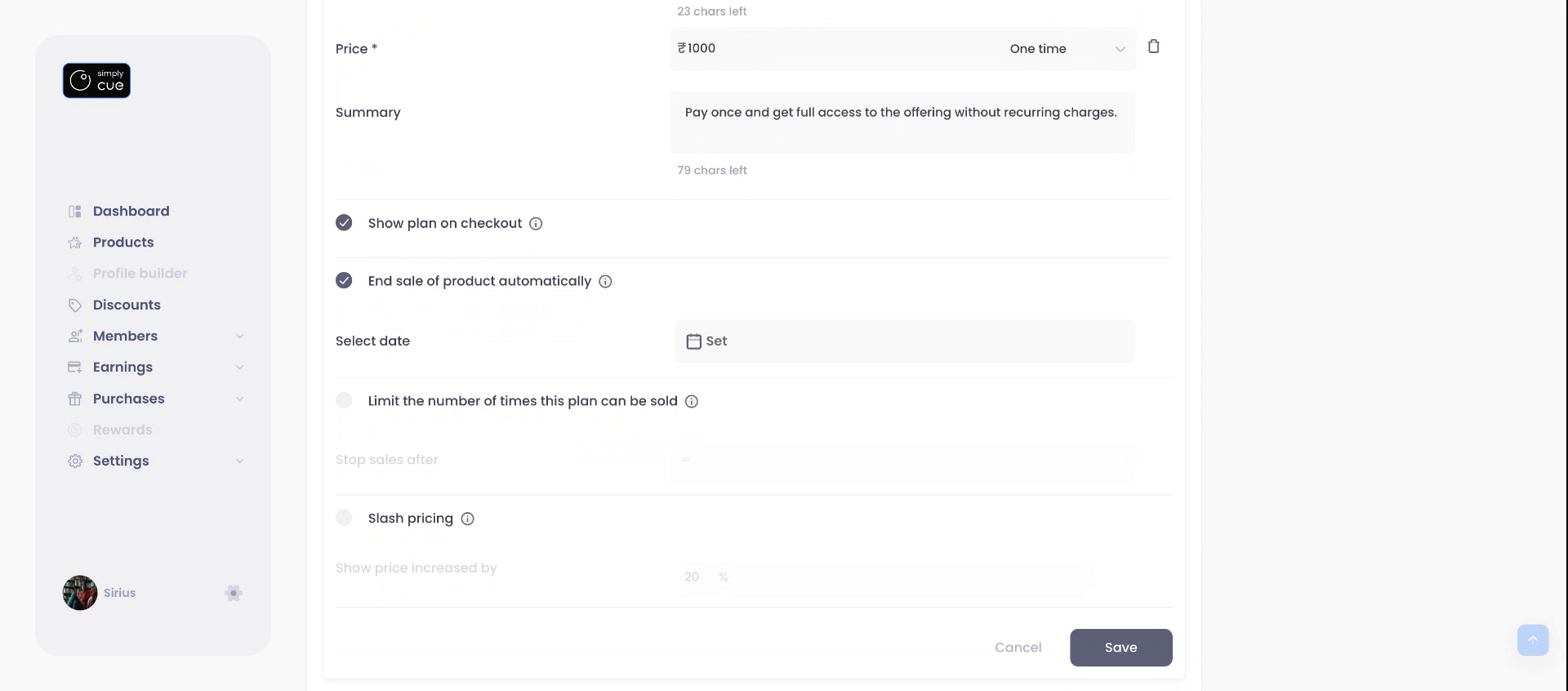Uncheck Show plan on checkout
This screenshot has height=691, width=1568.
tap(344, 223)
